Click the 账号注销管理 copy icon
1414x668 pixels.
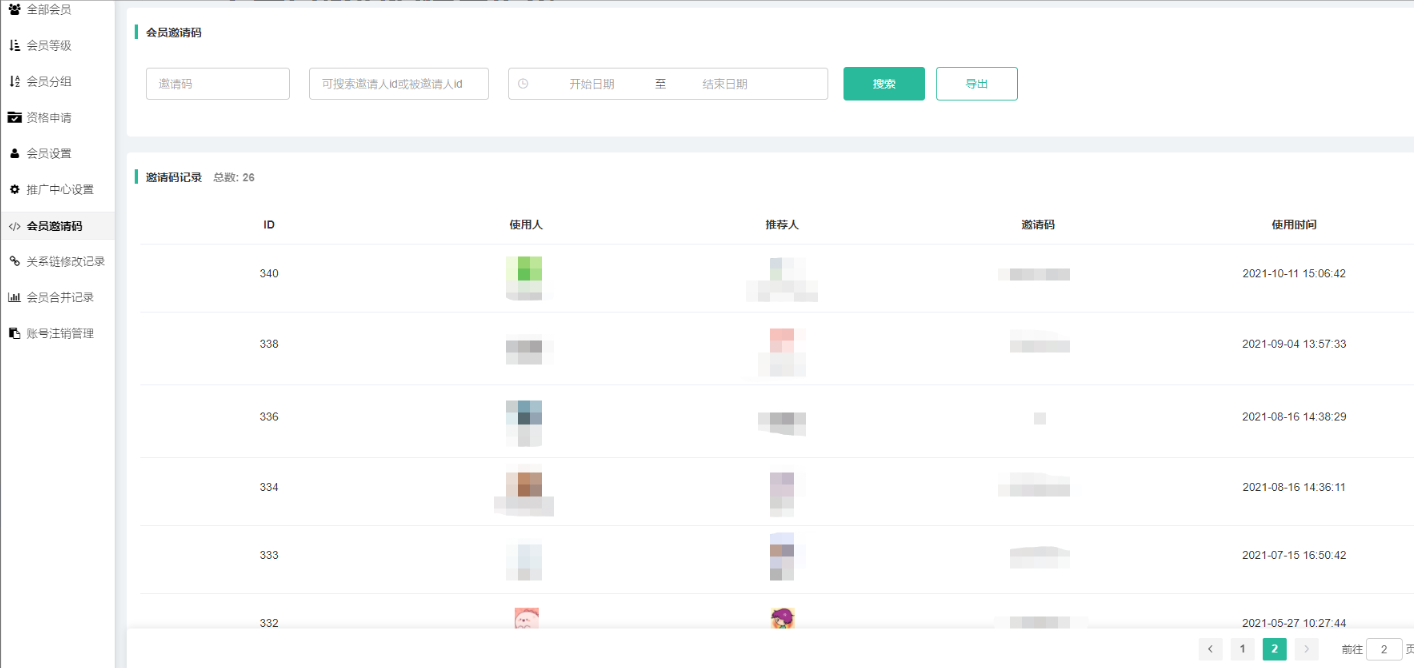(15, 334)
